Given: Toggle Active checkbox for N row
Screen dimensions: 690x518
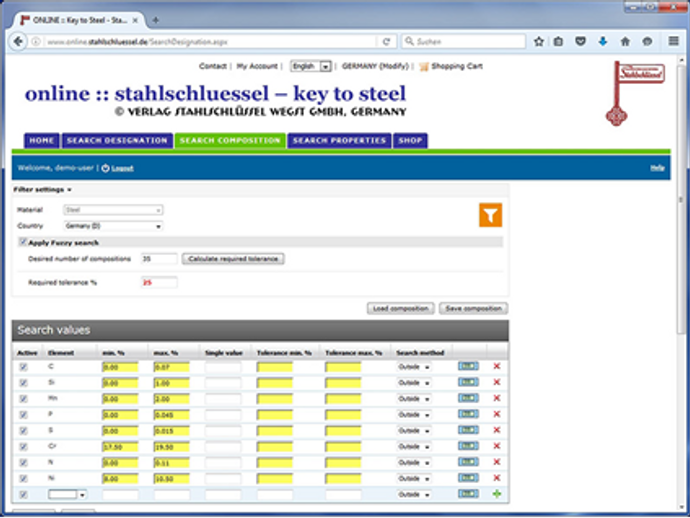Looking at the screenshot, I should tap(23, 463).
